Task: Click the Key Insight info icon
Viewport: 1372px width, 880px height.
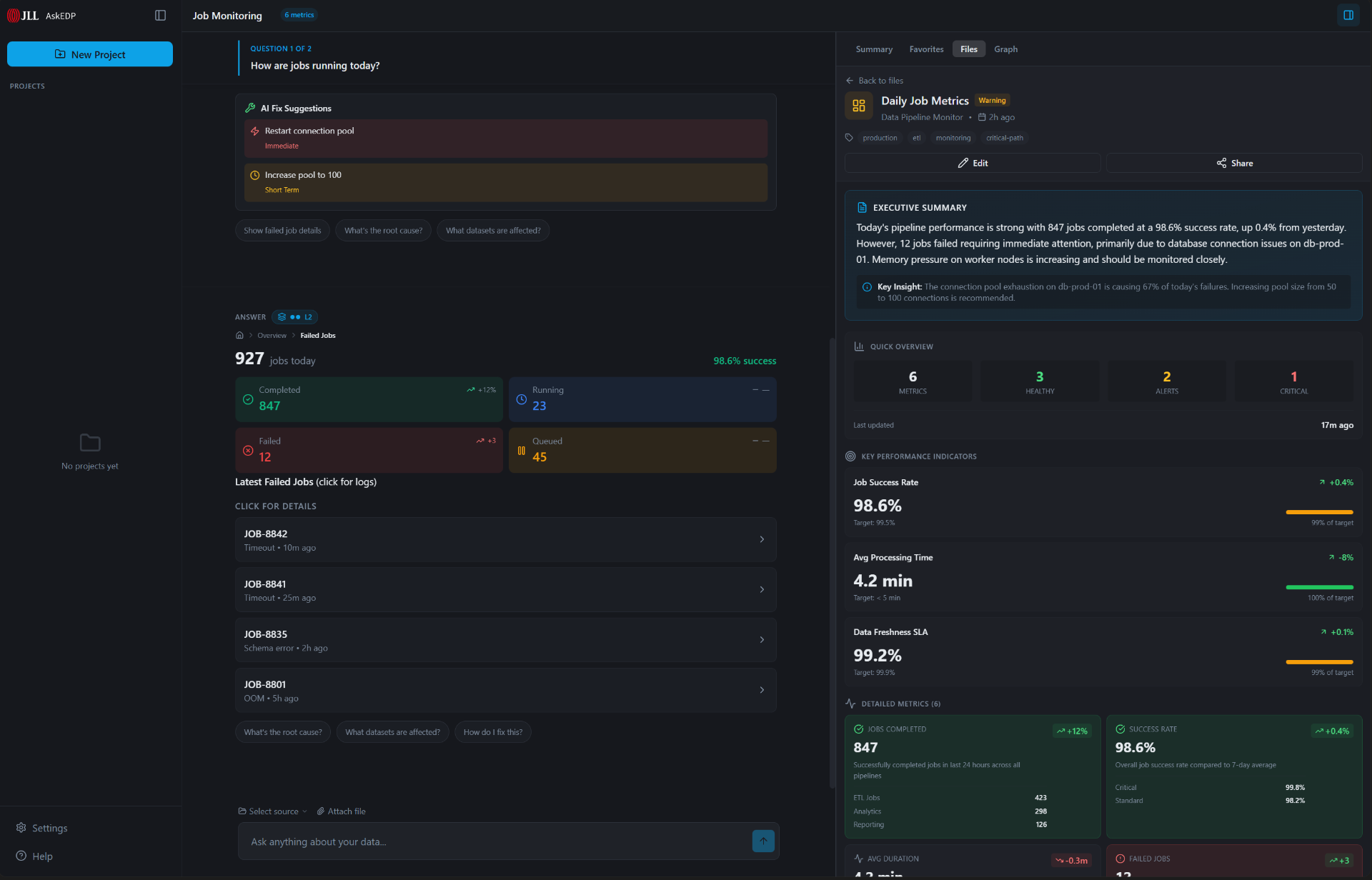Action: (x=867, y=286)
